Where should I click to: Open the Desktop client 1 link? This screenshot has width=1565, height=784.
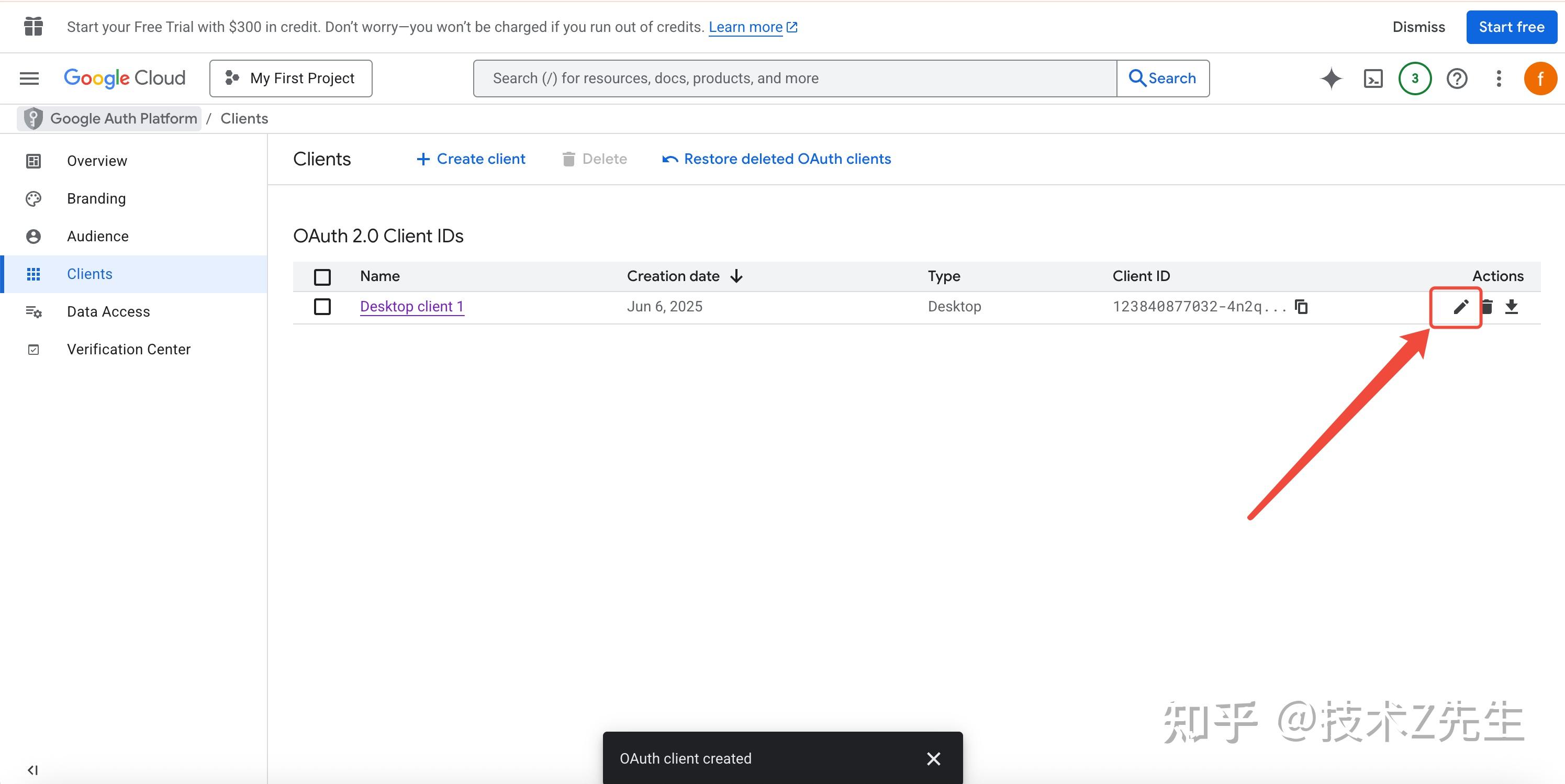pos(411,307)
